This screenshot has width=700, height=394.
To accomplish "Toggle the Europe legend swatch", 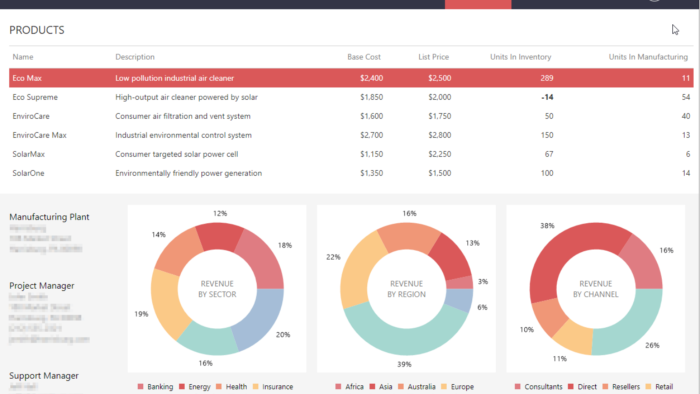I will (444, 386).
